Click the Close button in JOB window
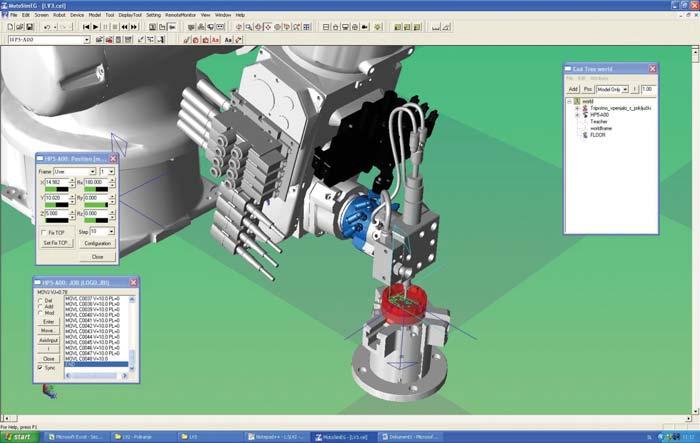The height and width of the screenshot is (443, 700). coord(48,359)
